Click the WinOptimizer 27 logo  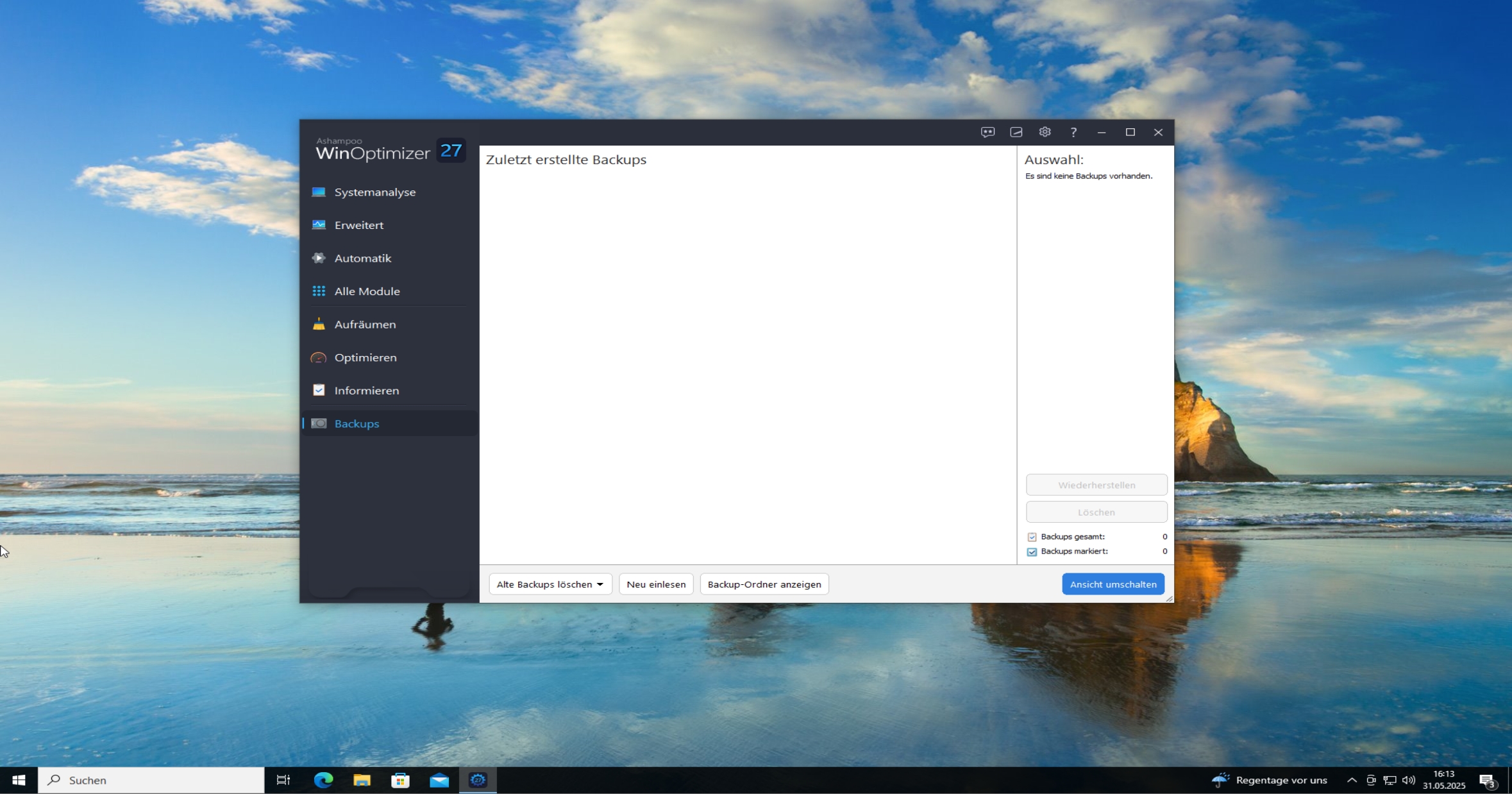click(391, 151)
